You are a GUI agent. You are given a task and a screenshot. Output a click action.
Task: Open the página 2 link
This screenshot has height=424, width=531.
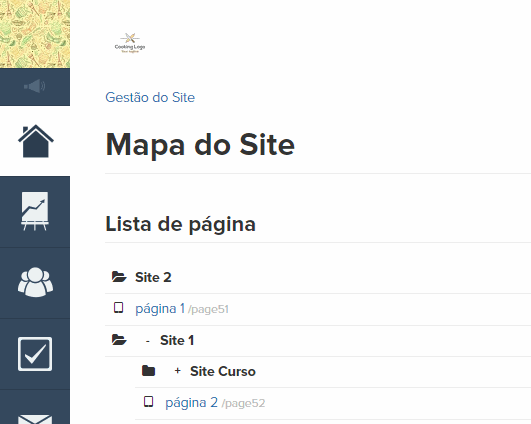(191, 403)
